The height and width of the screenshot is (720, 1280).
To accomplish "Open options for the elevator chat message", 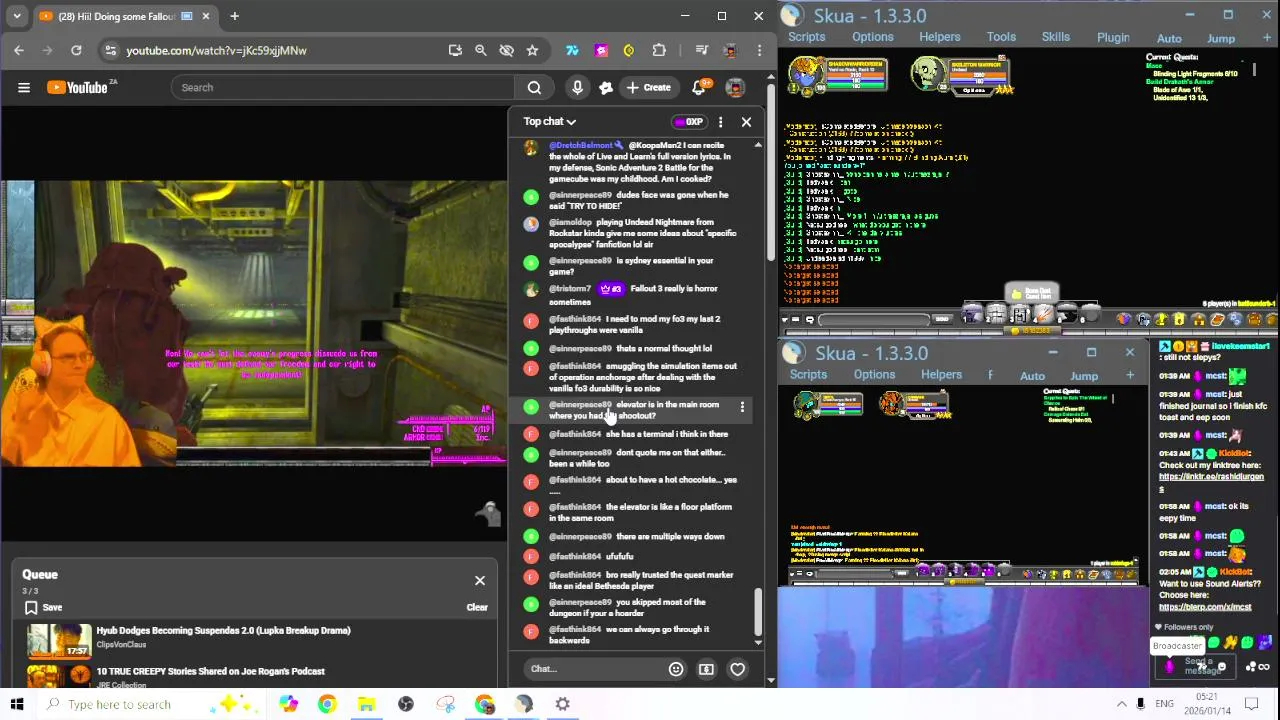I will pyautogui.click(x=742, y=407).
